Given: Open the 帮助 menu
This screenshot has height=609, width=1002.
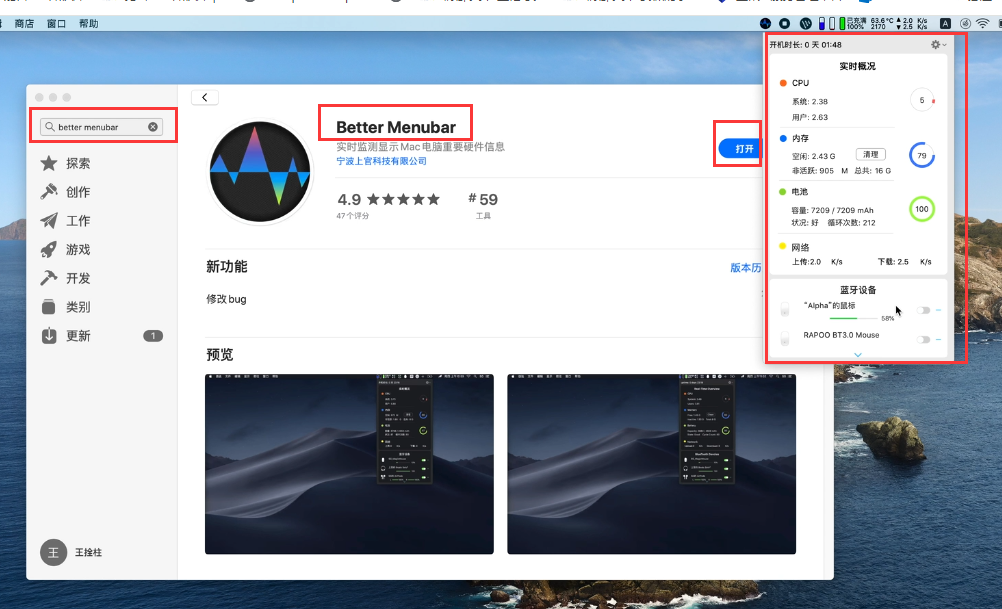Looking at the screenshot, I should (x=88, y=24).
